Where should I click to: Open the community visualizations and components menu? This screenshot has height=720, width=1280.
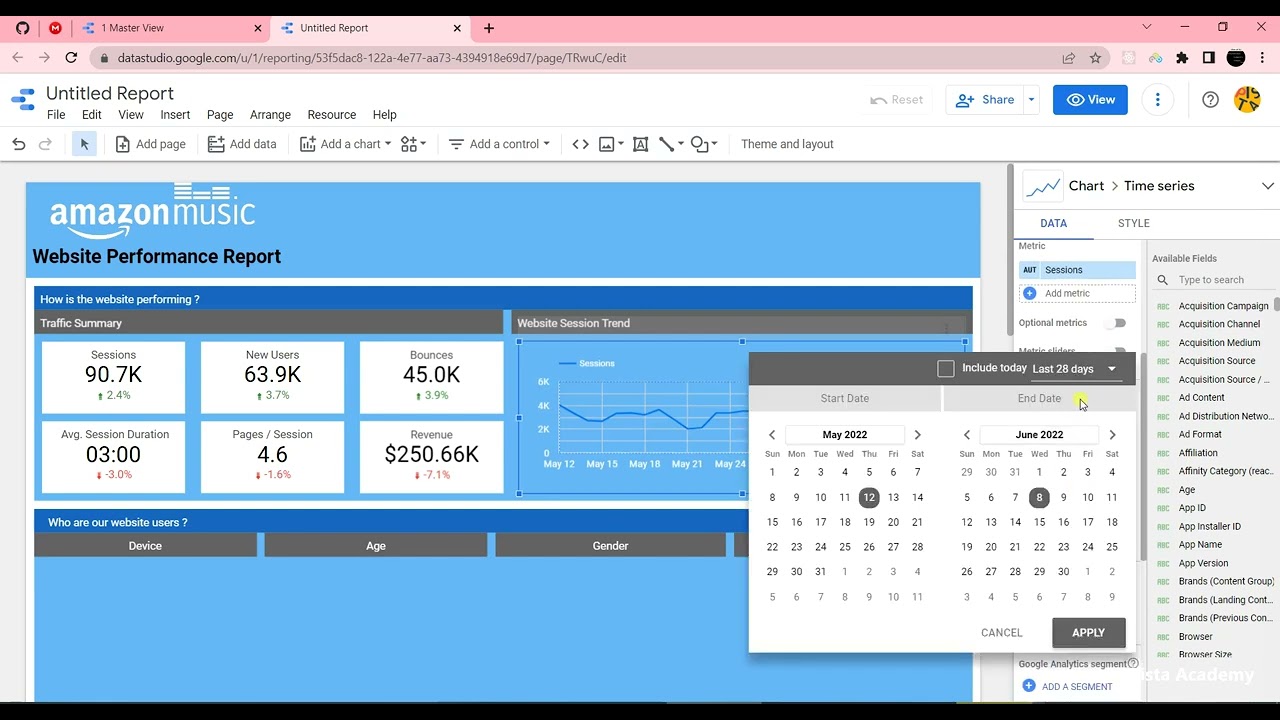click(413, 144)
